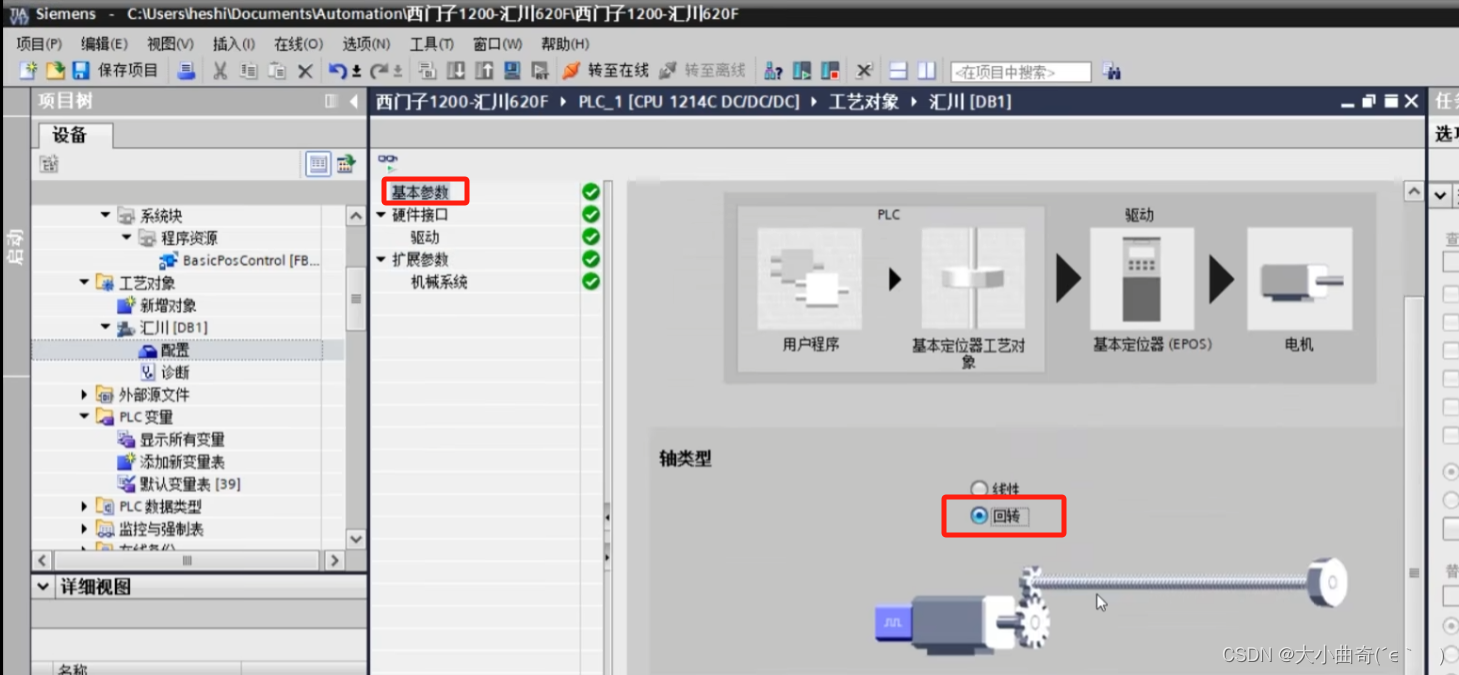Select the 线性 axis type radio button

pyautogui.click(x=979, y=489)
